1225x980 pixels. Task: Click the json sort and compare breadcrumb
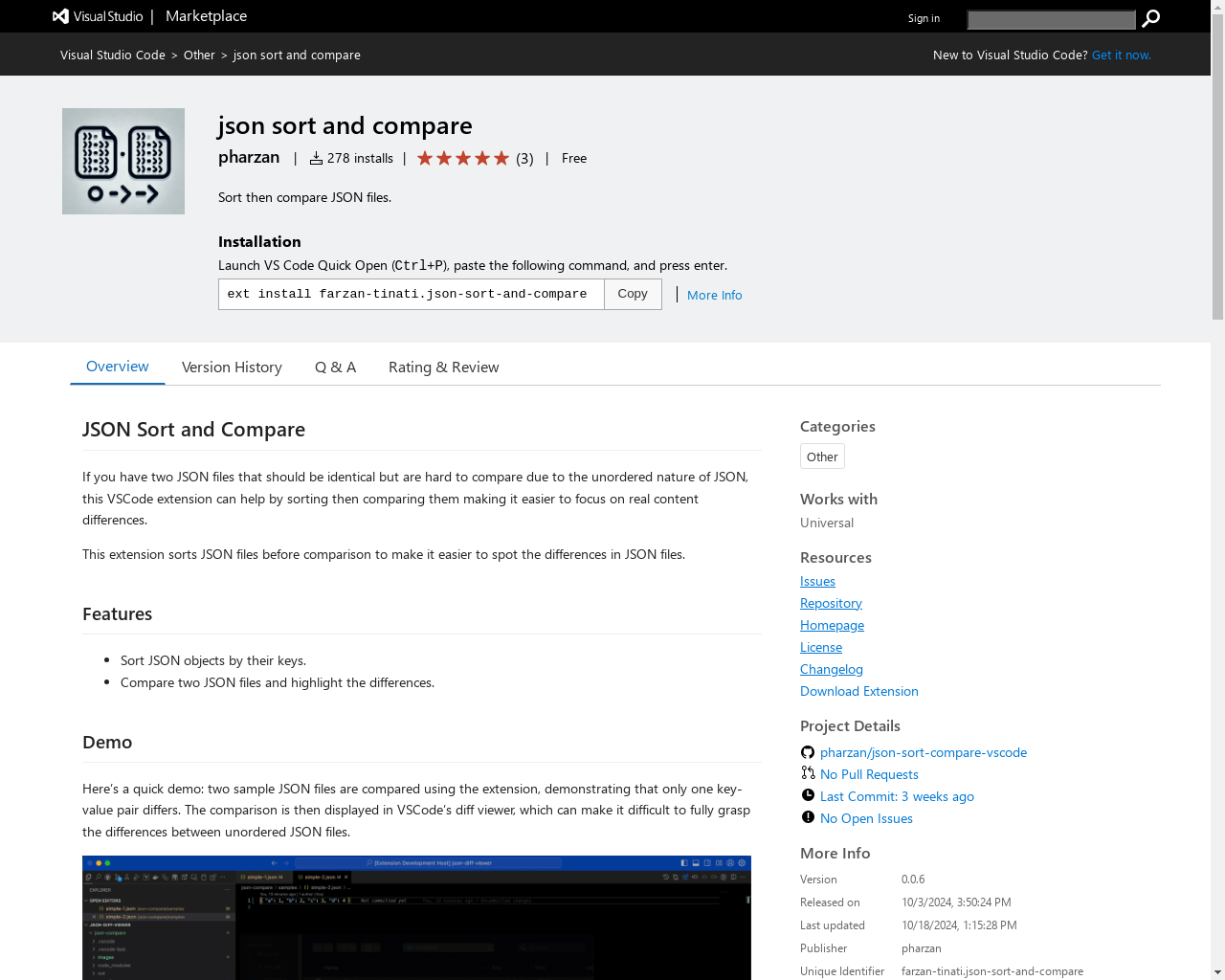[x=297, y=55]
